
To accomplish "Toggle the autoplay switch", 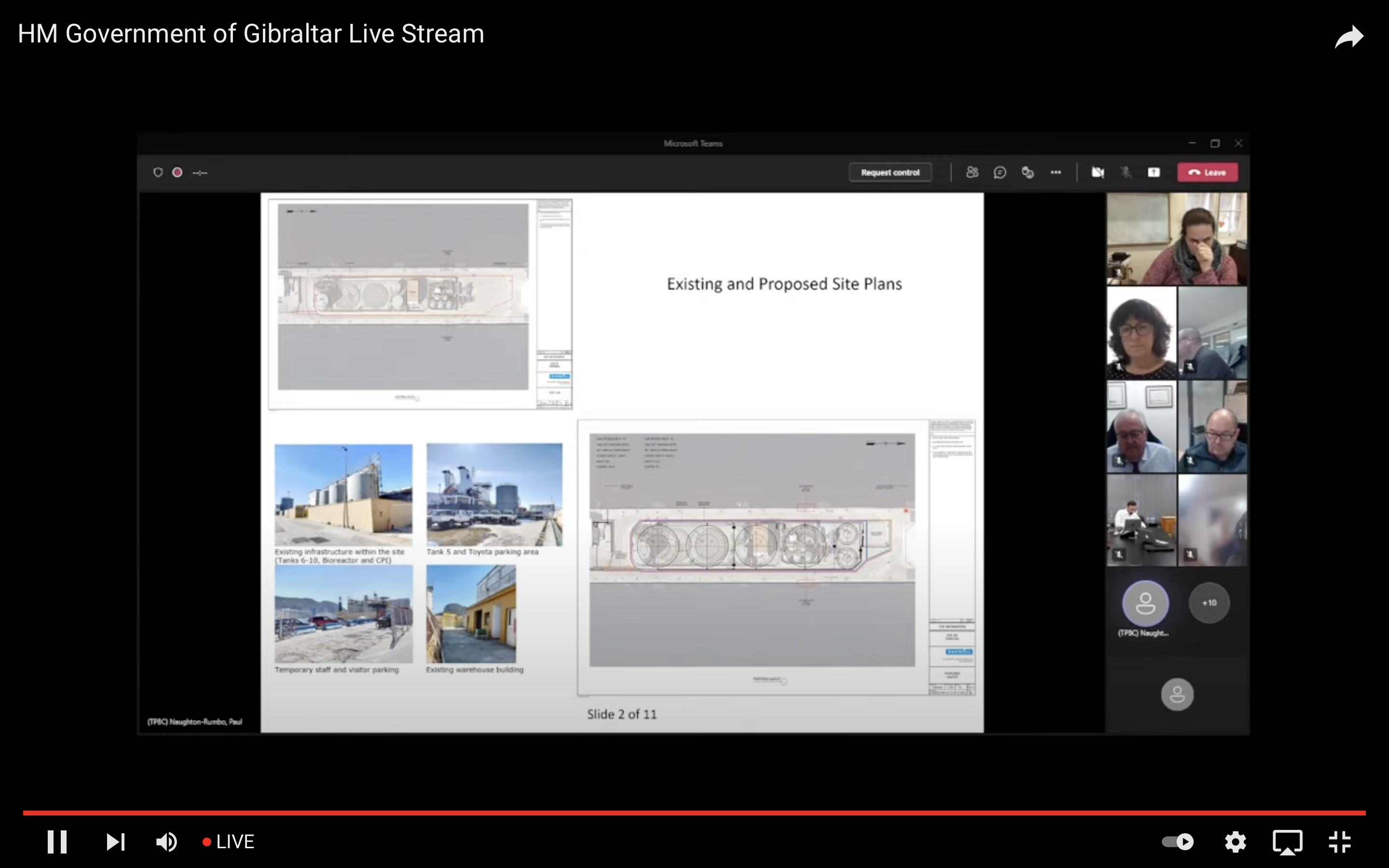I will 1177,841.
